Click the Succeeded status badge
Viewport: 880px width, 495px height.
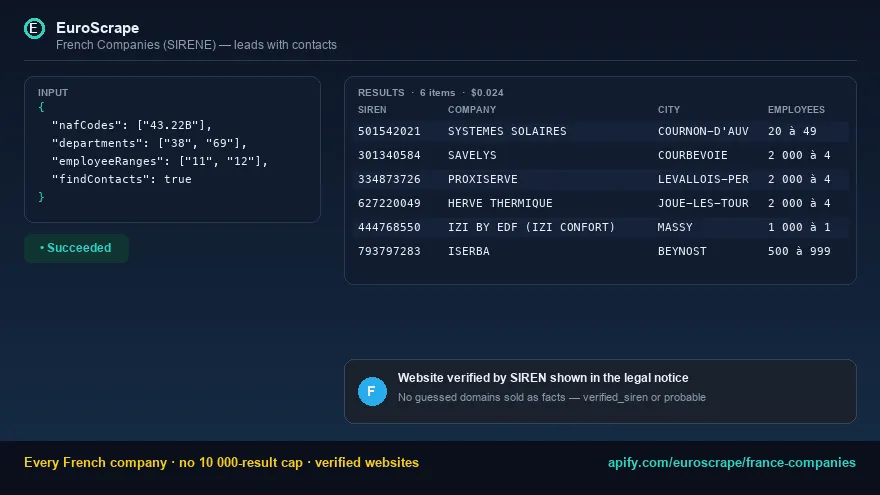pos(76,248)
